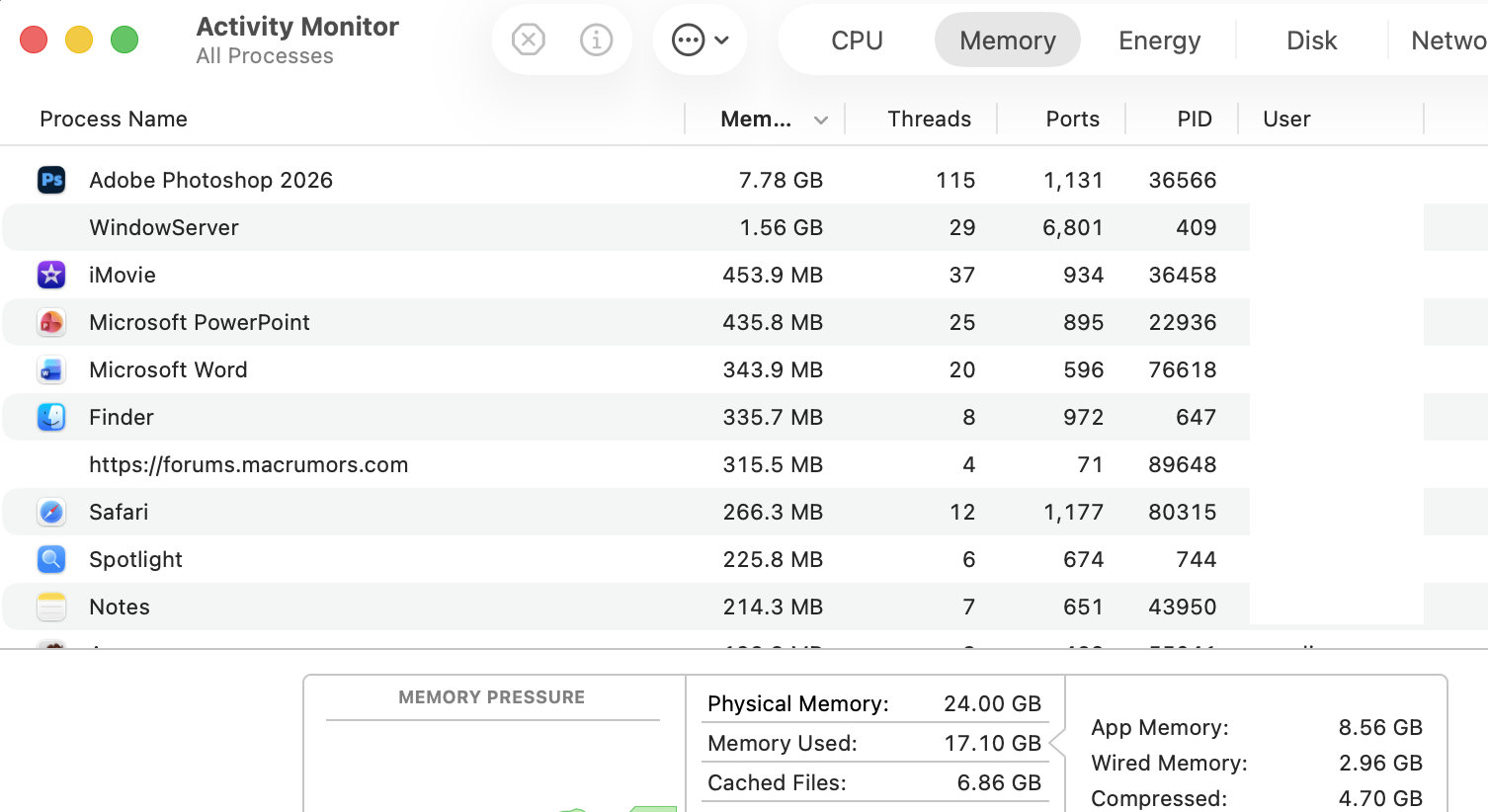Viewport: 1488px width, 812px height.
Task: Click the 115 threads value for Photoshop
Action: tap(955, 180)
